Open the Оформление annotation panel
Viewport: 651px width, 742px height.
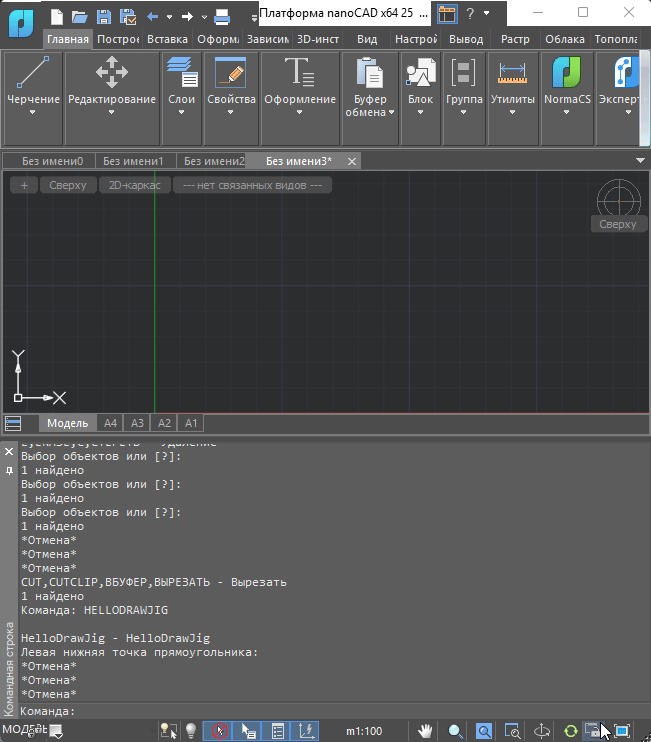point(300,98)
